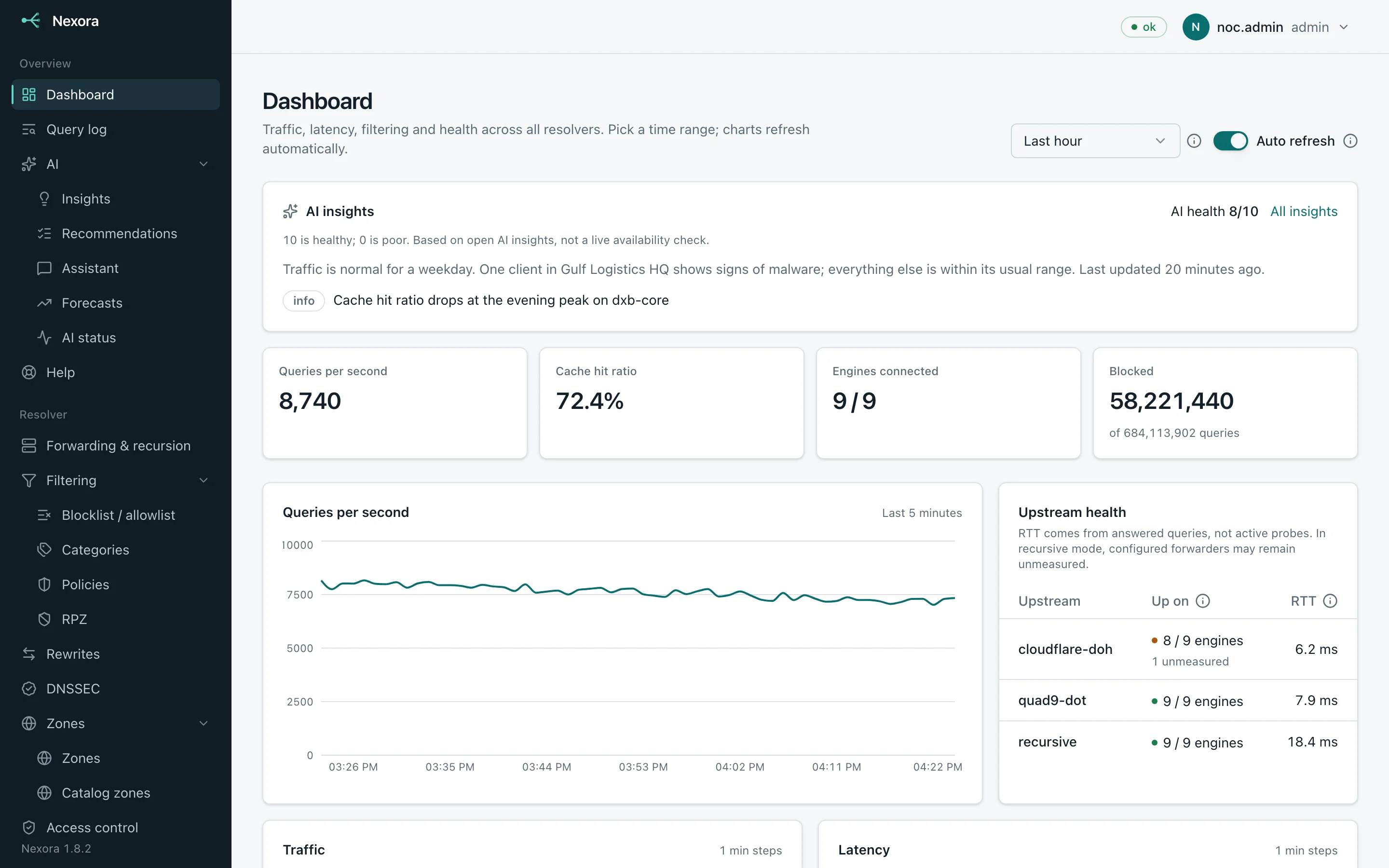Click the admin role label
This screenshot has width=1389, height=868.
[1310, 27]
